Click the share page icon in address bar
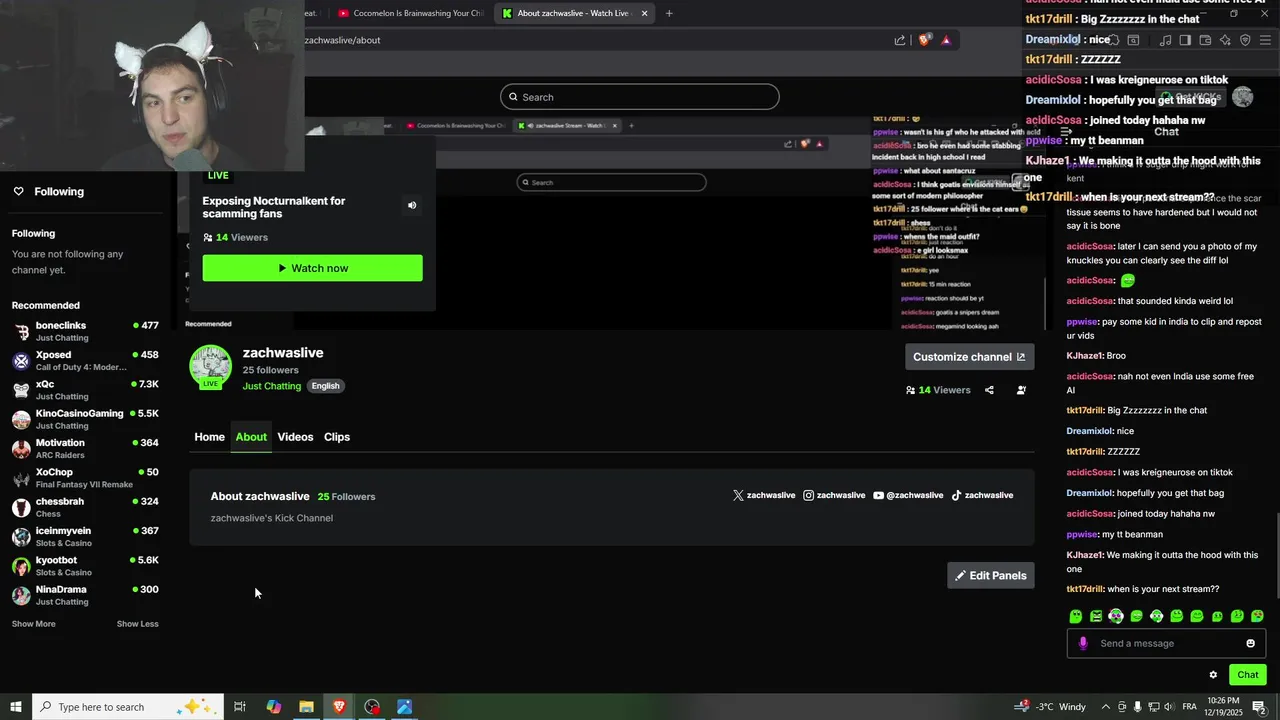1280x720 pixels. click(900, 40)
